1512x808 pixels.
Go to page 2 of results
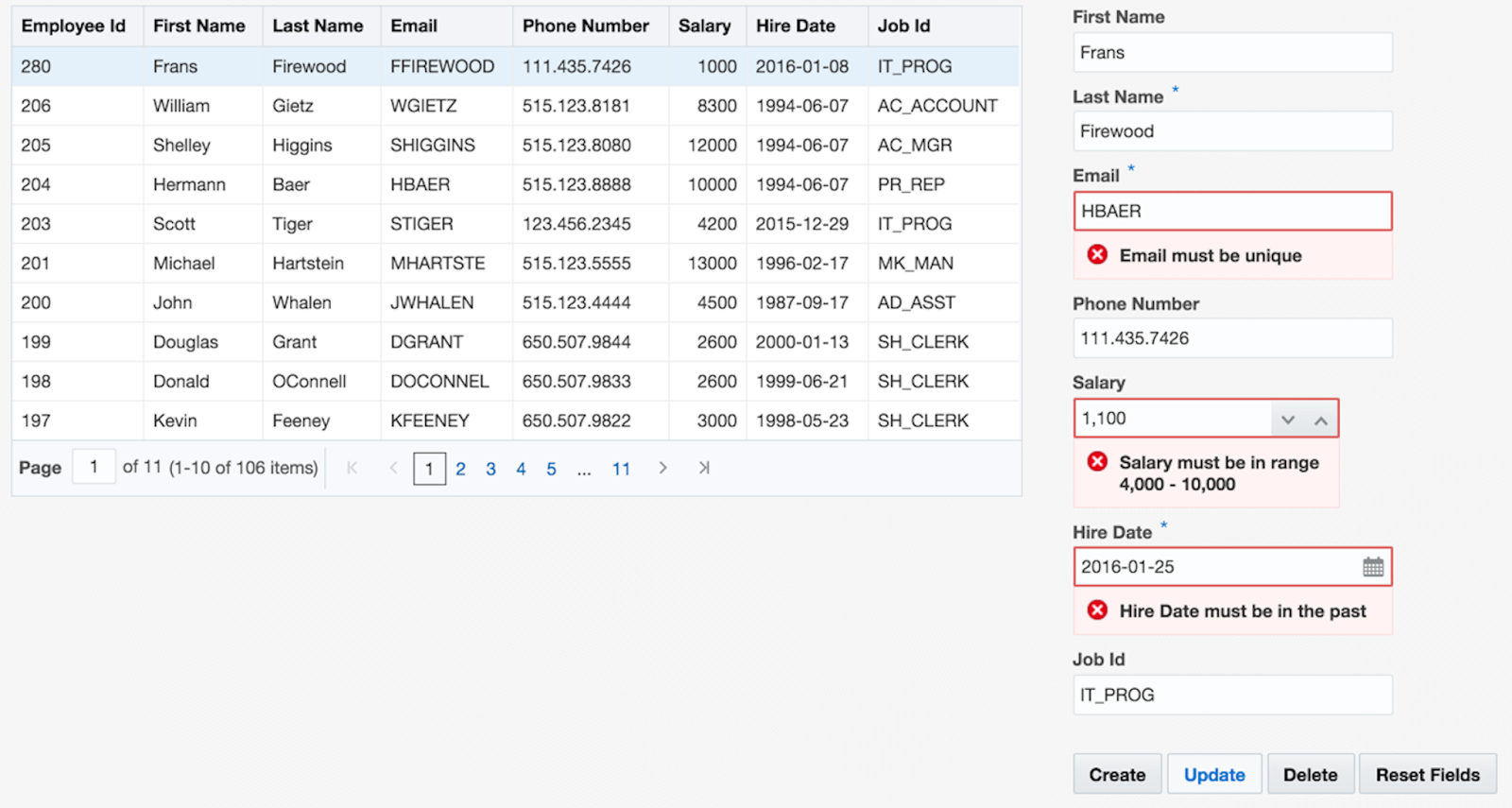[460, 469]
